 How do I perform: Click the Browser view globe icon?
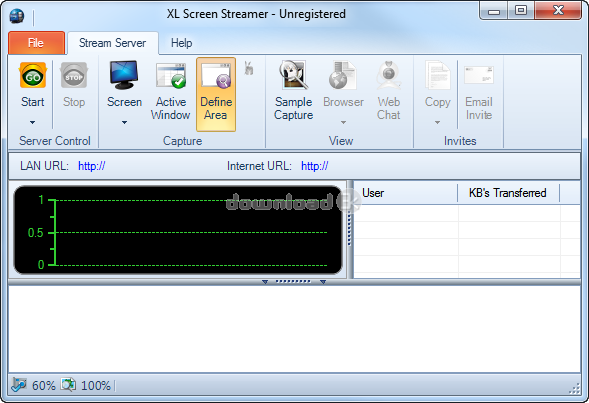343,75
